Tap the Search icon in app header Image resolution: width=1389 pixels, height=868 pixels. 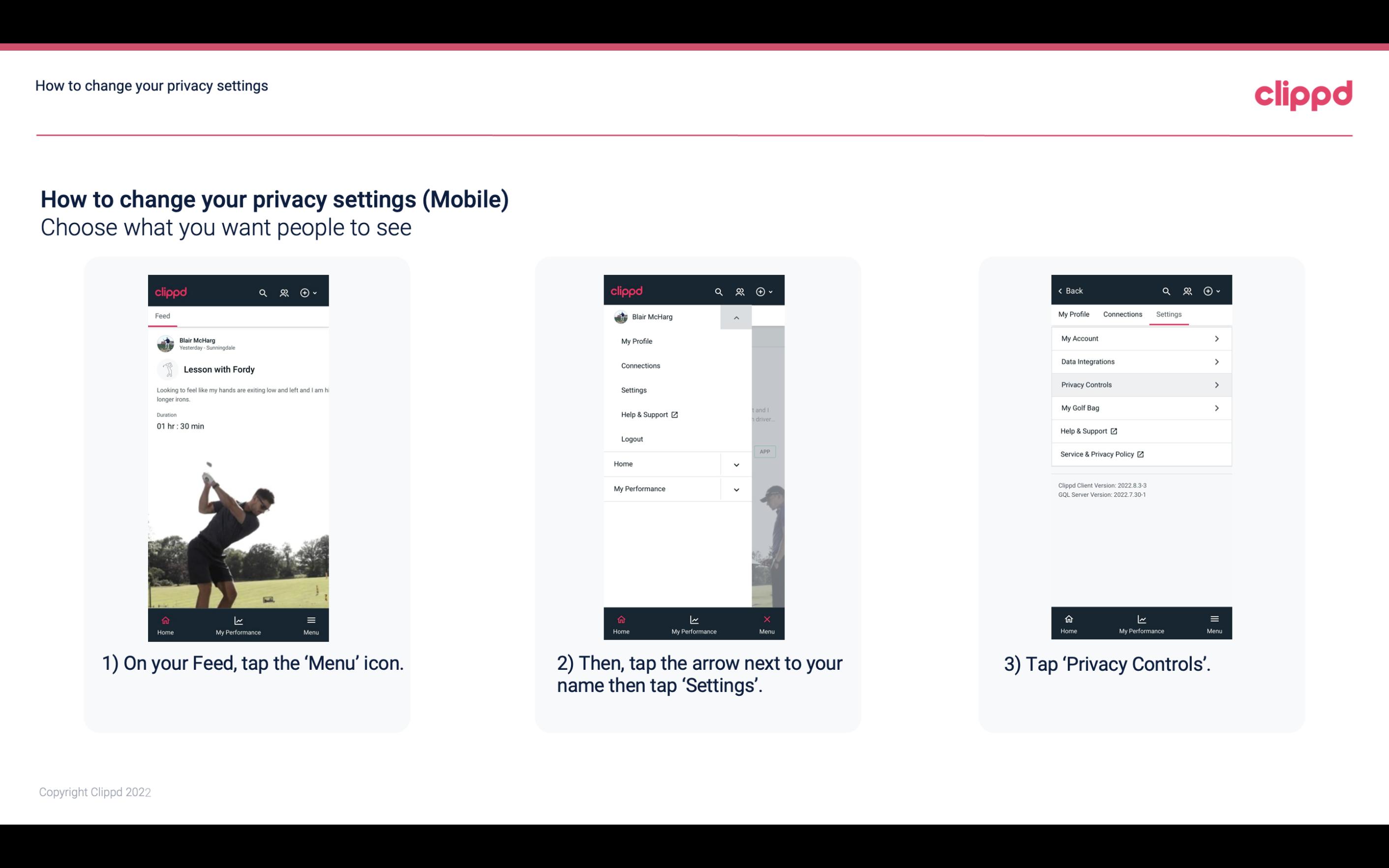point(263,291)
